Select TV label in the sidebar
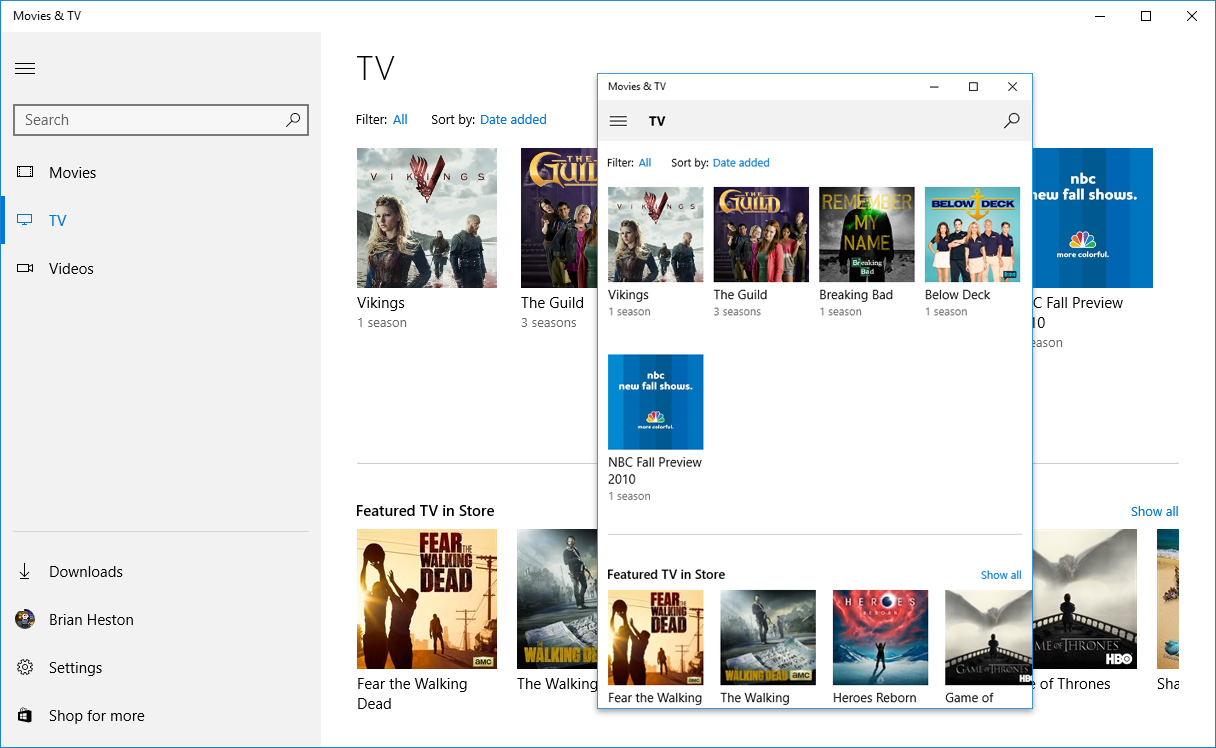Screen dimensions: 1216x748 (58, 220)
